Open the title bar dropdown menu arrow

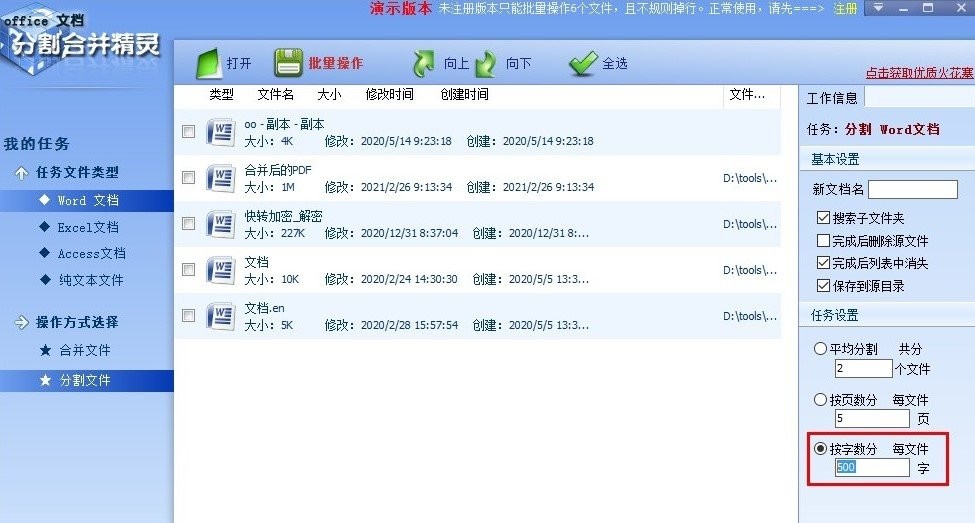point(878,8)
